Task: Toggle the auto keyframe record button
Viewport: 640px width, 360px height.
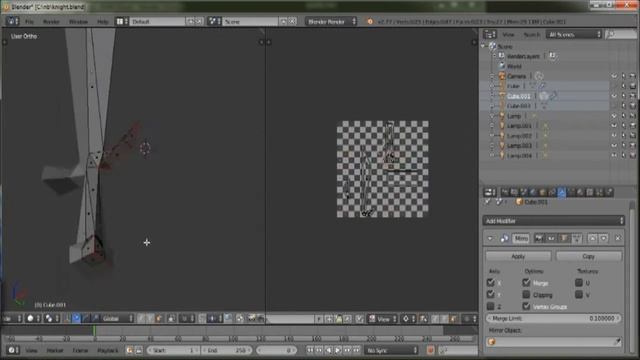Action: point(430,350)
